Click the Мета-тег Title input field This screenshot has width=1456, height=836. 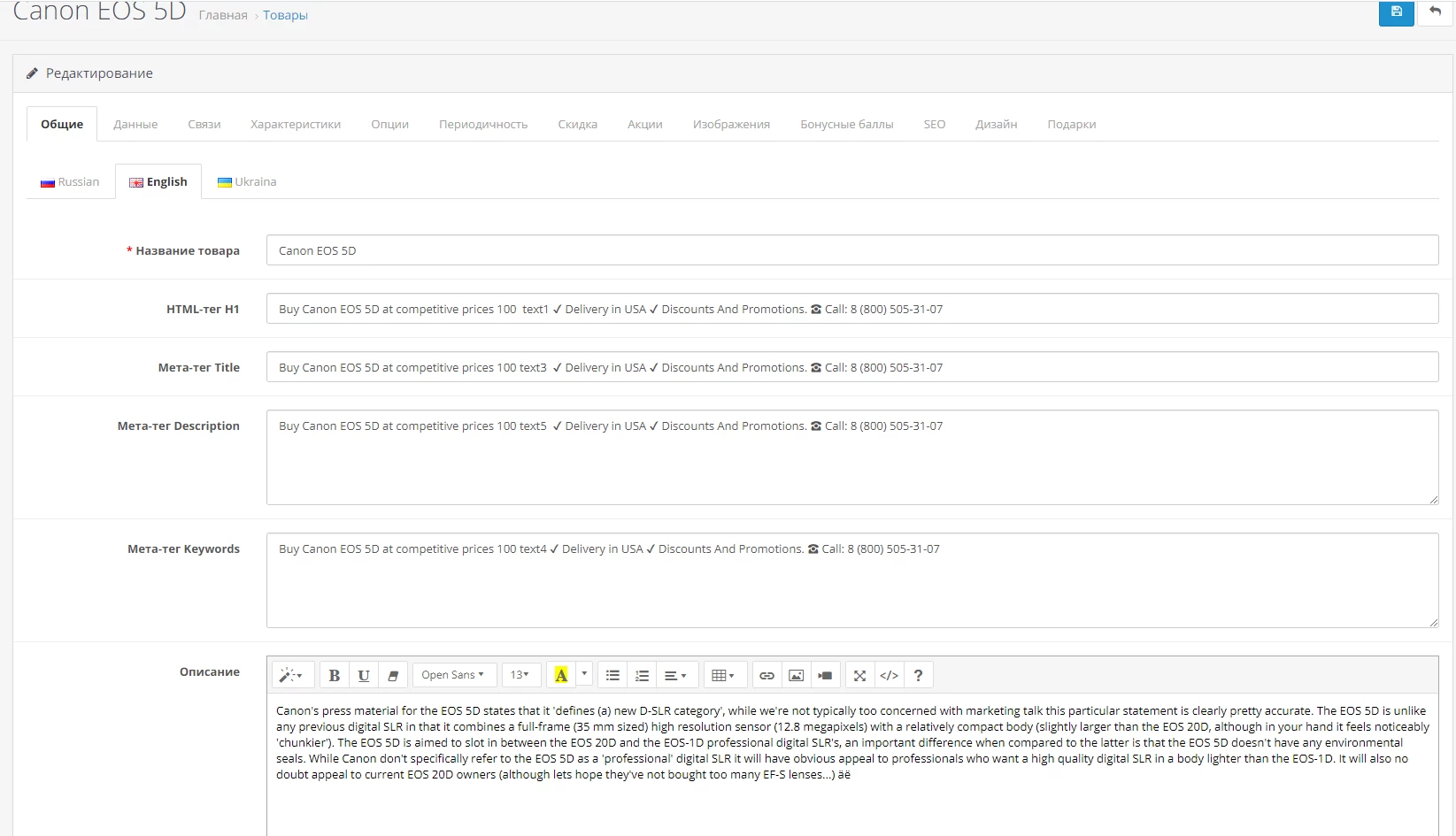tap(852, 367)
